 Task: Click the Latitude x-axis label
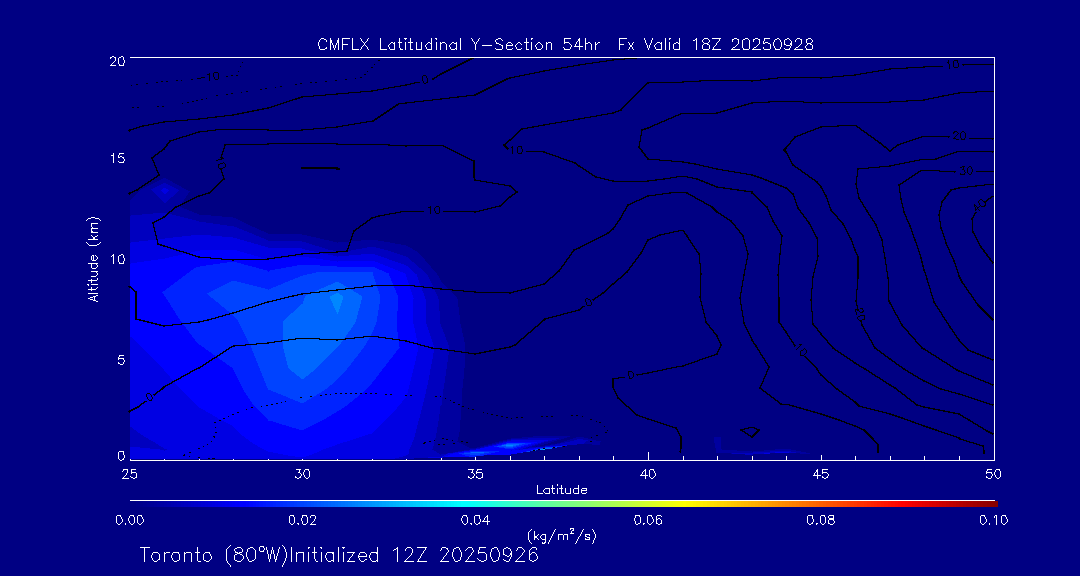click(561, 489)
